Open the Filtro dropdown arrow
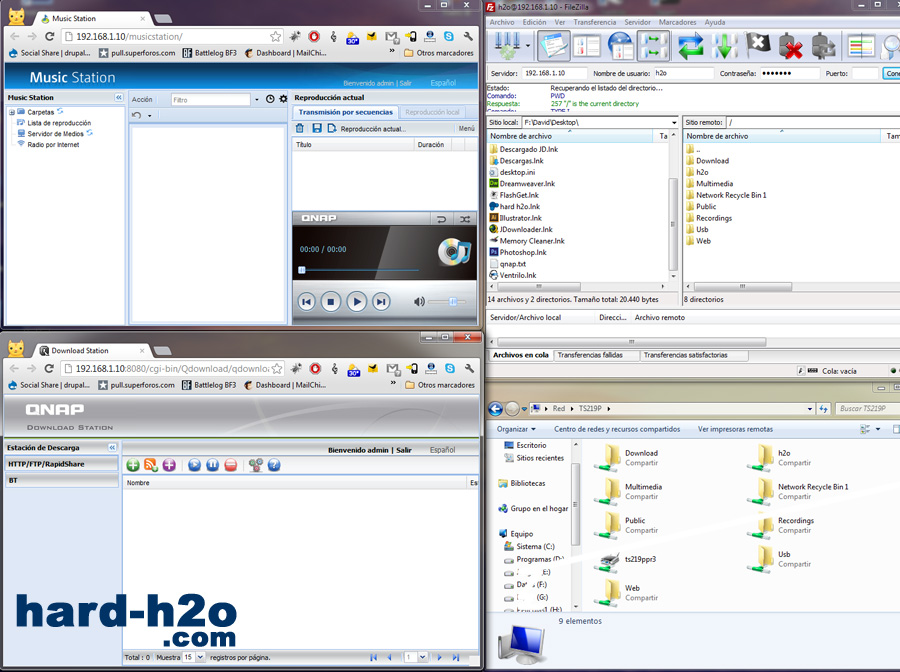 pos(257,100)
